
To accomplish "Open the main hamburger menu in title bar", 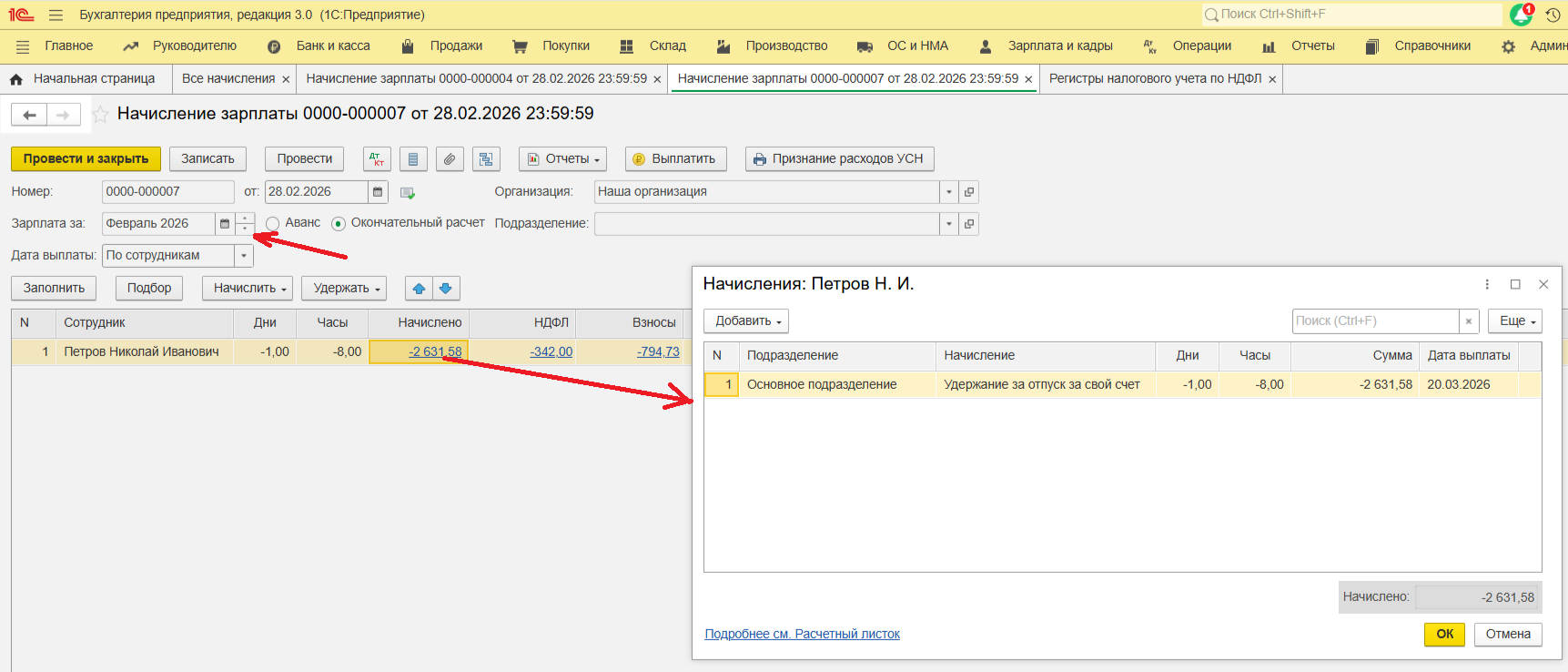I will 56,15.
